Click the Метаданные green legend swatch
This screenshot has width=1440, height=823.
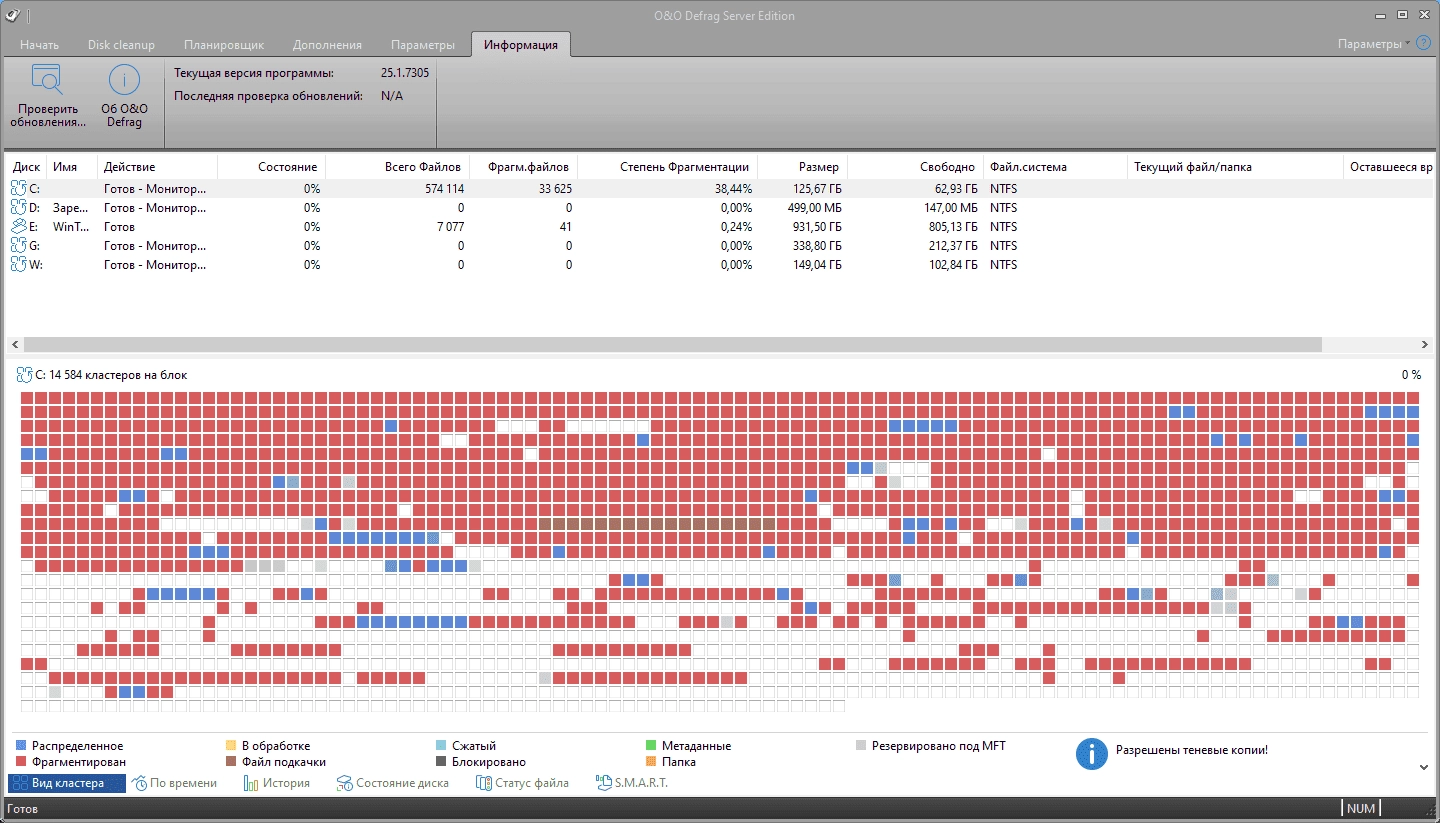pos(651,746)
